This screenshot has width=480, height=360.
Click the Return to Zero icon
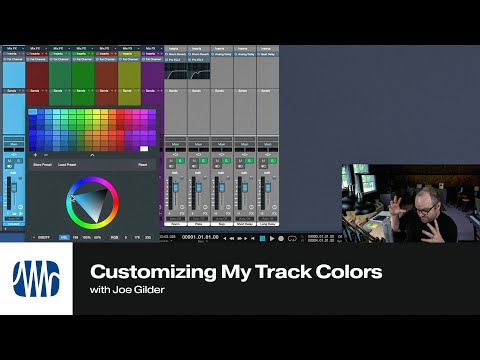point(253,238)
